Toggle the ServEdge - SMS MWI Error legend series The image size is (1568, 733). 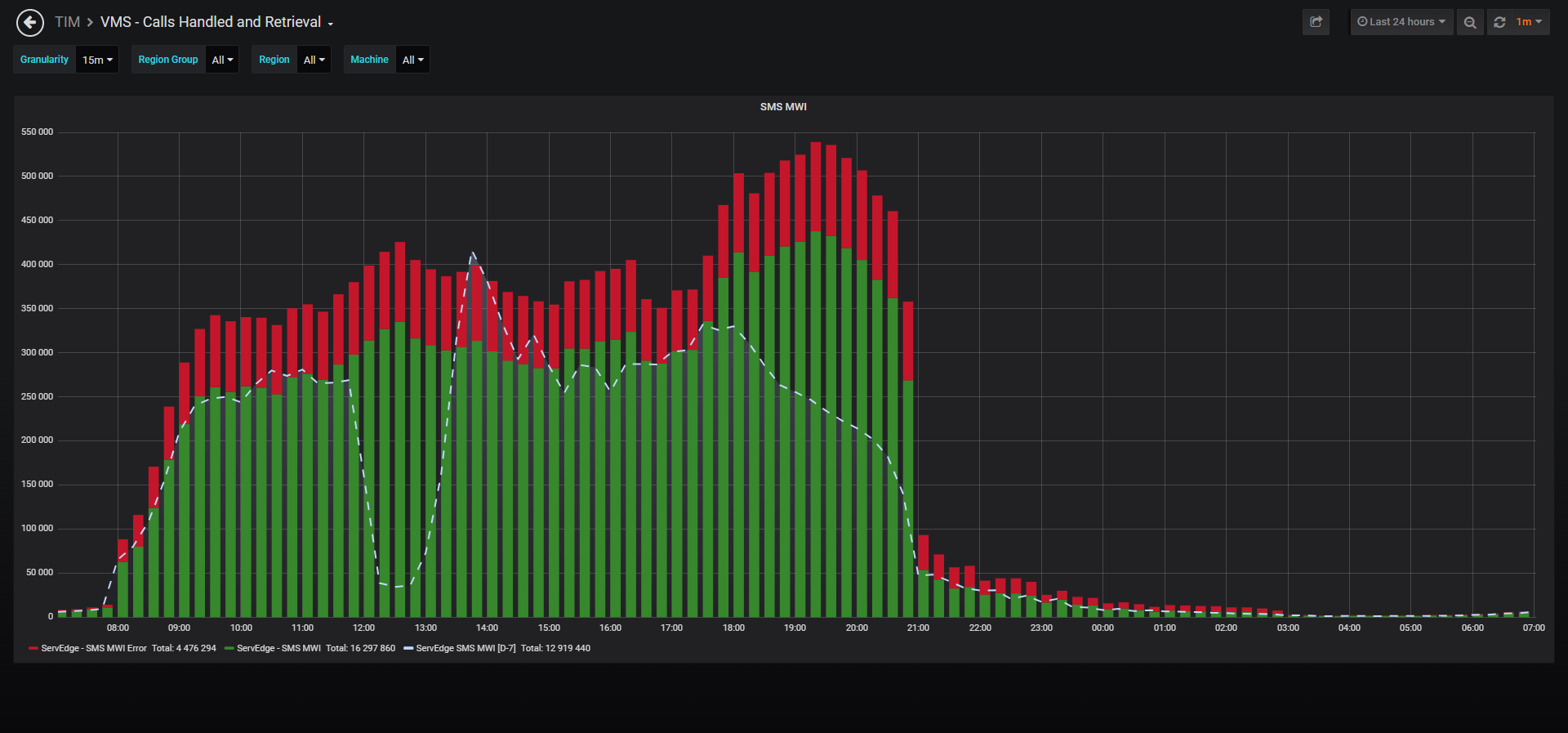(x=94, y=648)
